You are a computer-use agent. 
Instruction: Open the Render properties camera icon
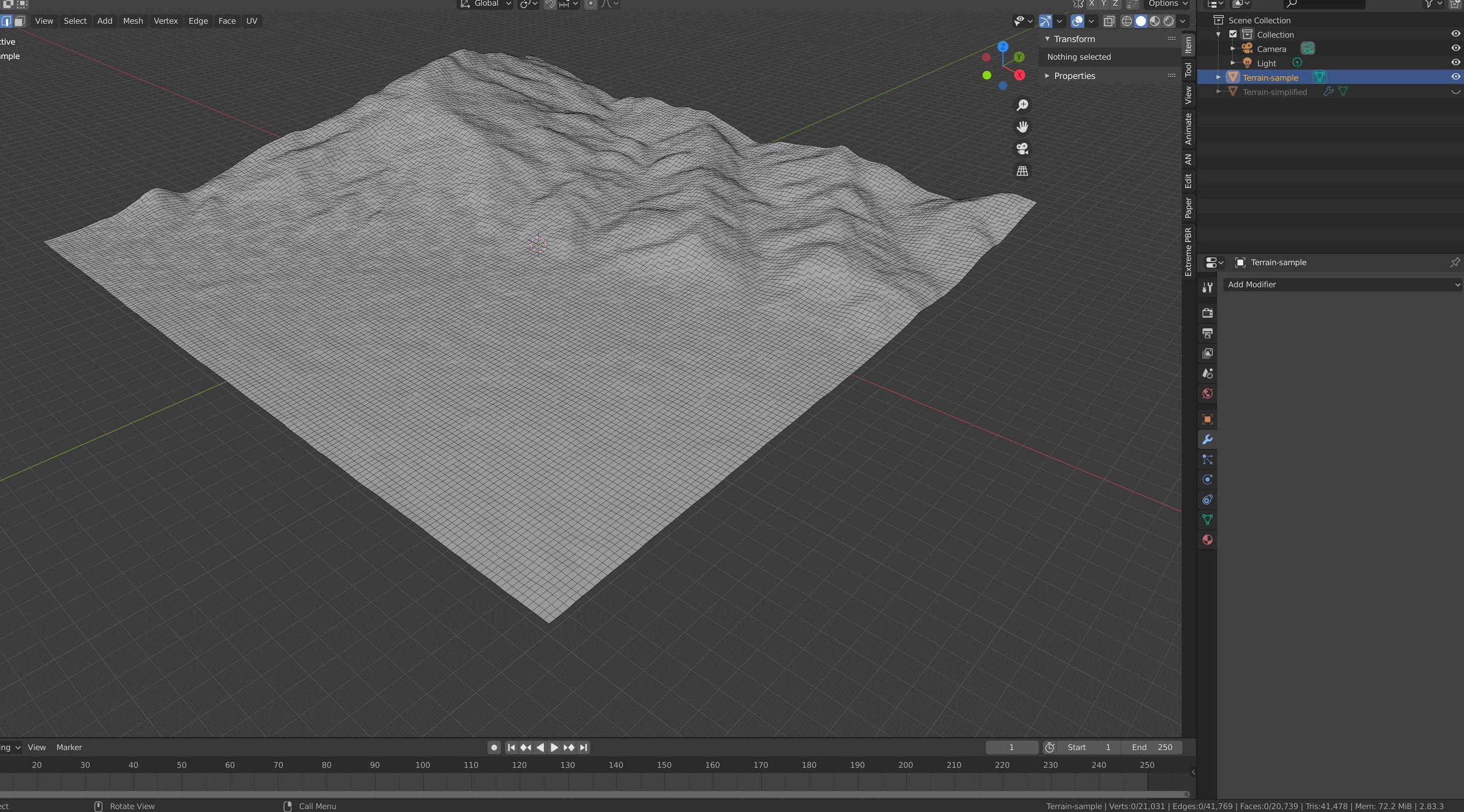pyautogui.click(x=1207, y=313)
